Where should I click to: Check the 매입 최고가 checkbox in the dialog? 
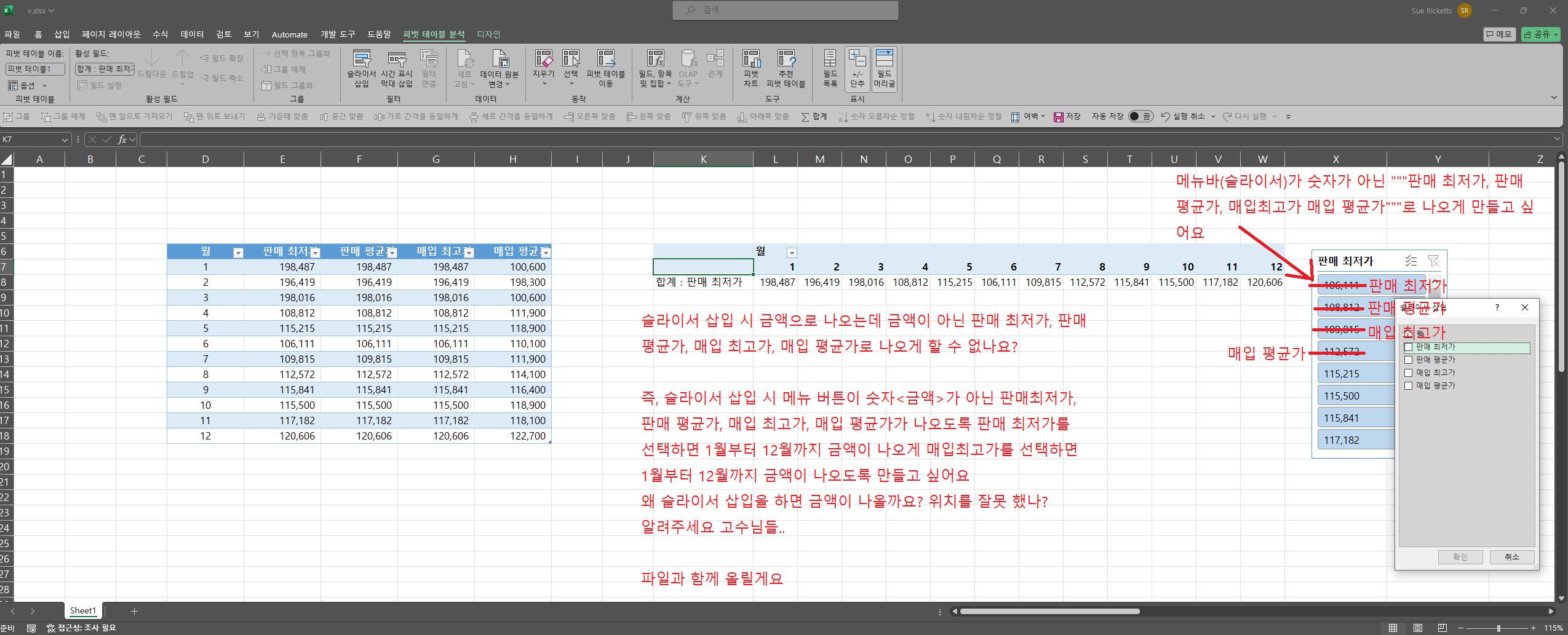click(x=1408, y=373)
